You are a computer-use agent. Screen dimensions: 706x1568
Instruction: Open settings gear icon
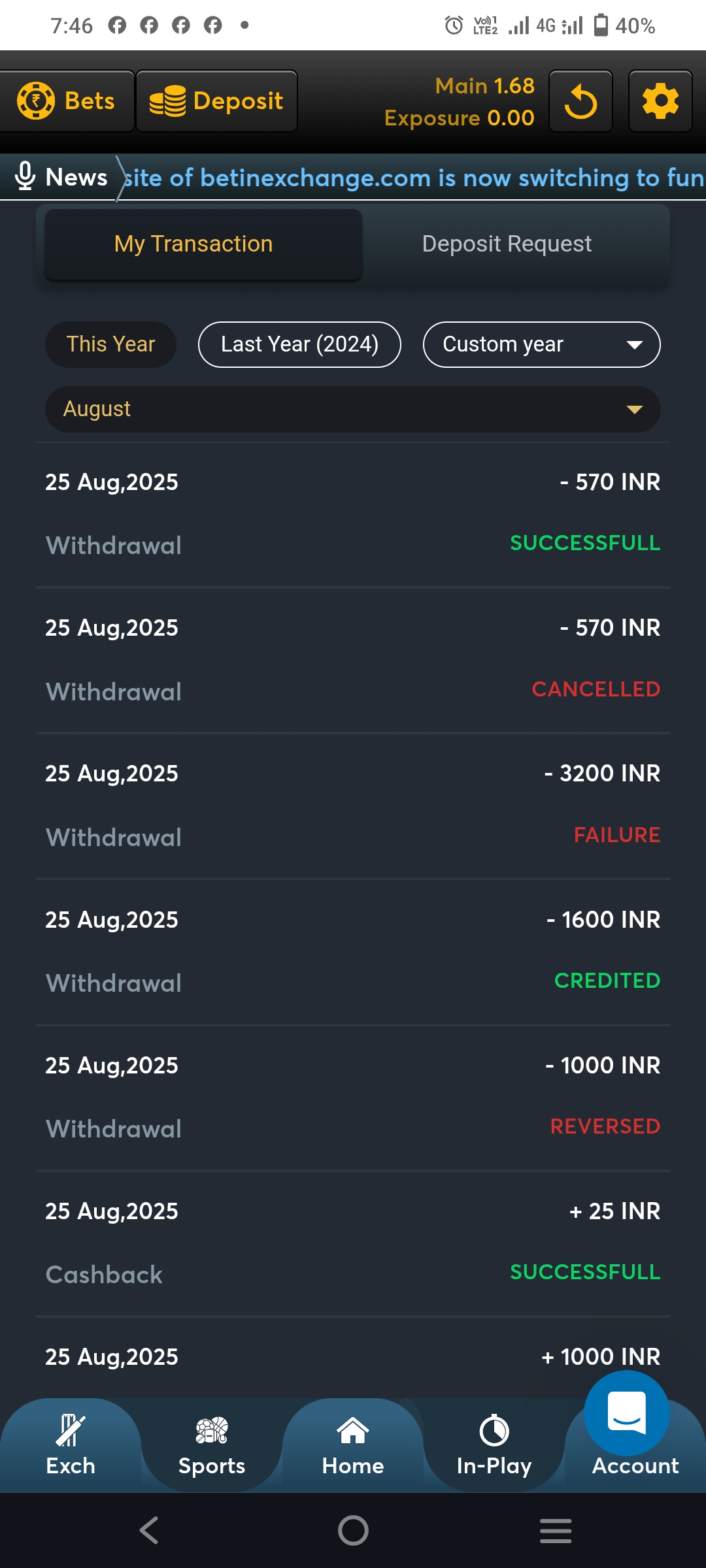660,102
